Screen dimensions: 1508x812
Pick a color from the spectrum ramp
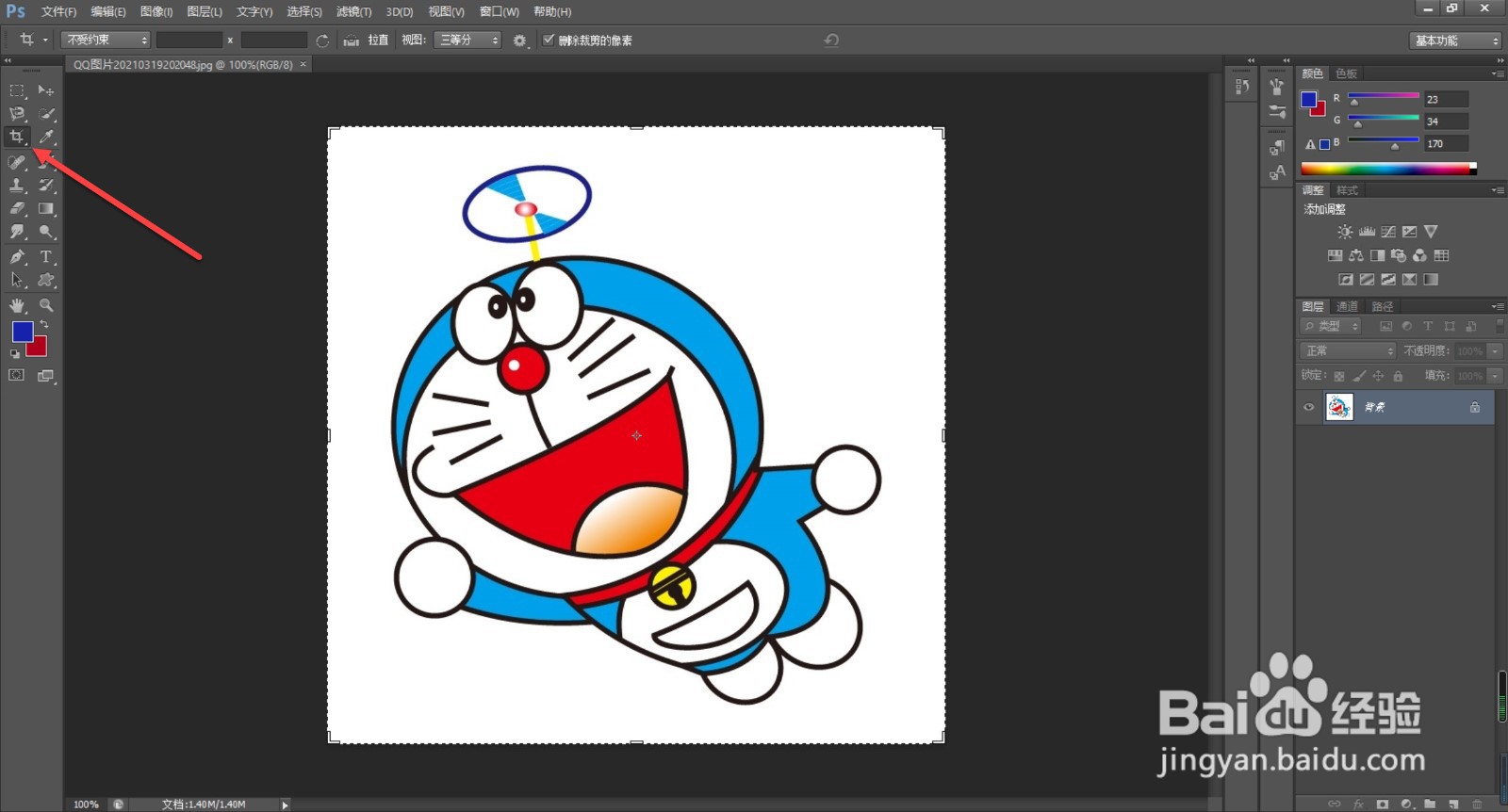(1388, 169)
